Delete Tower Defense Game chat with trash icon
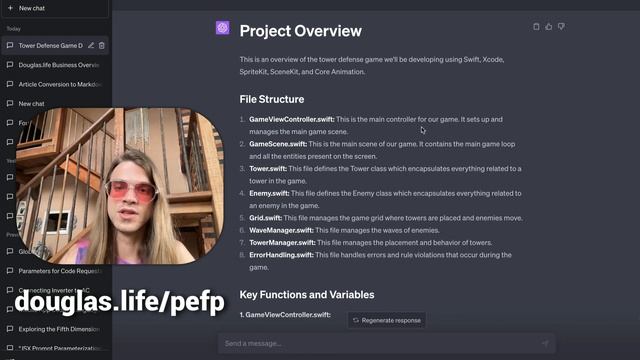This screenshot has height=360, width=640. [x=102, y=45]
